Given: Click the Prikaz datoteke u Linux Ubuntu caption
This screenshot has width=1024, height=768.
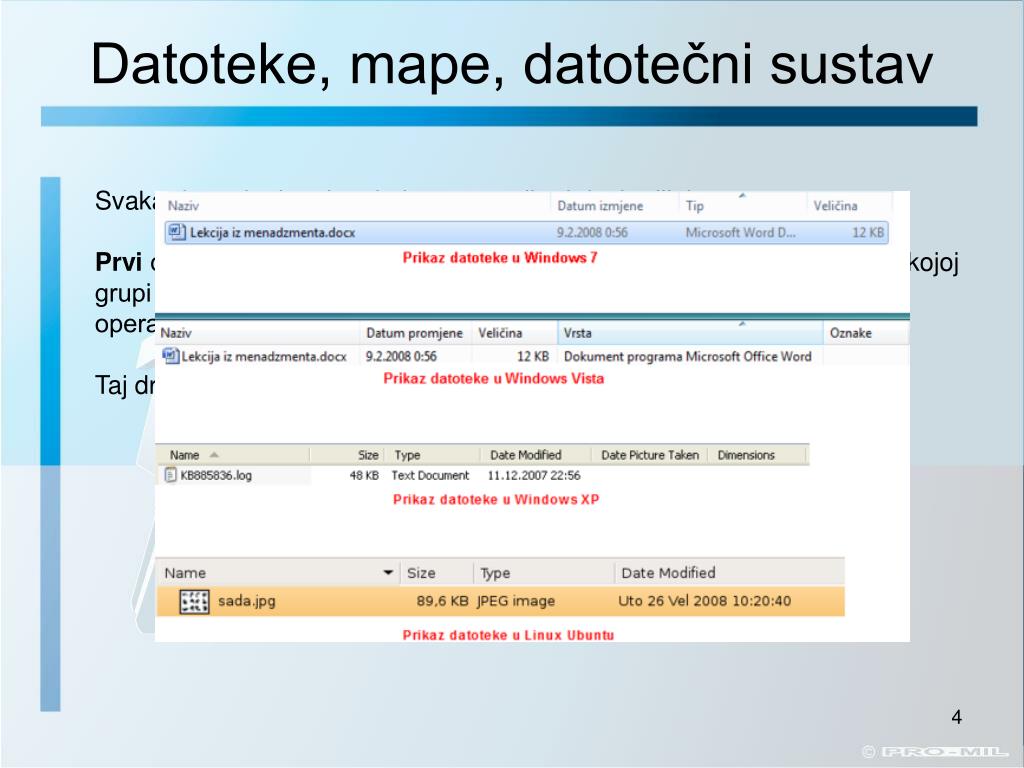Looking at the screenshot, I should pos(508,635).
